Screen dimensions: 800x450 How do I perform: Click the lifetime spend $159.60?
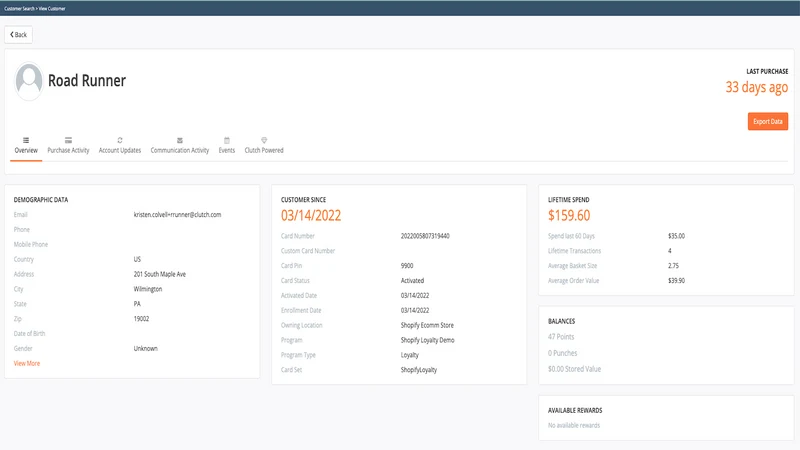[569, 215]
